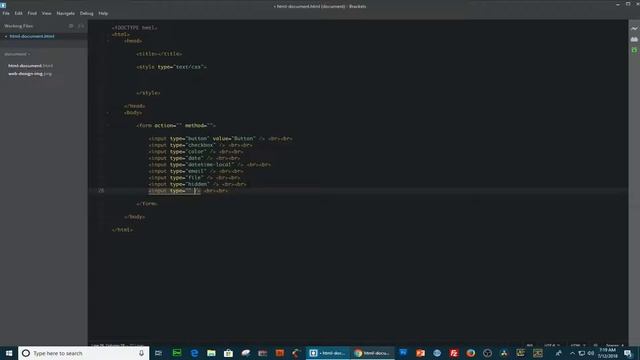640x360 pixels.
Task: Click the Live Preview lightning icon
Action: coord(634,29)
